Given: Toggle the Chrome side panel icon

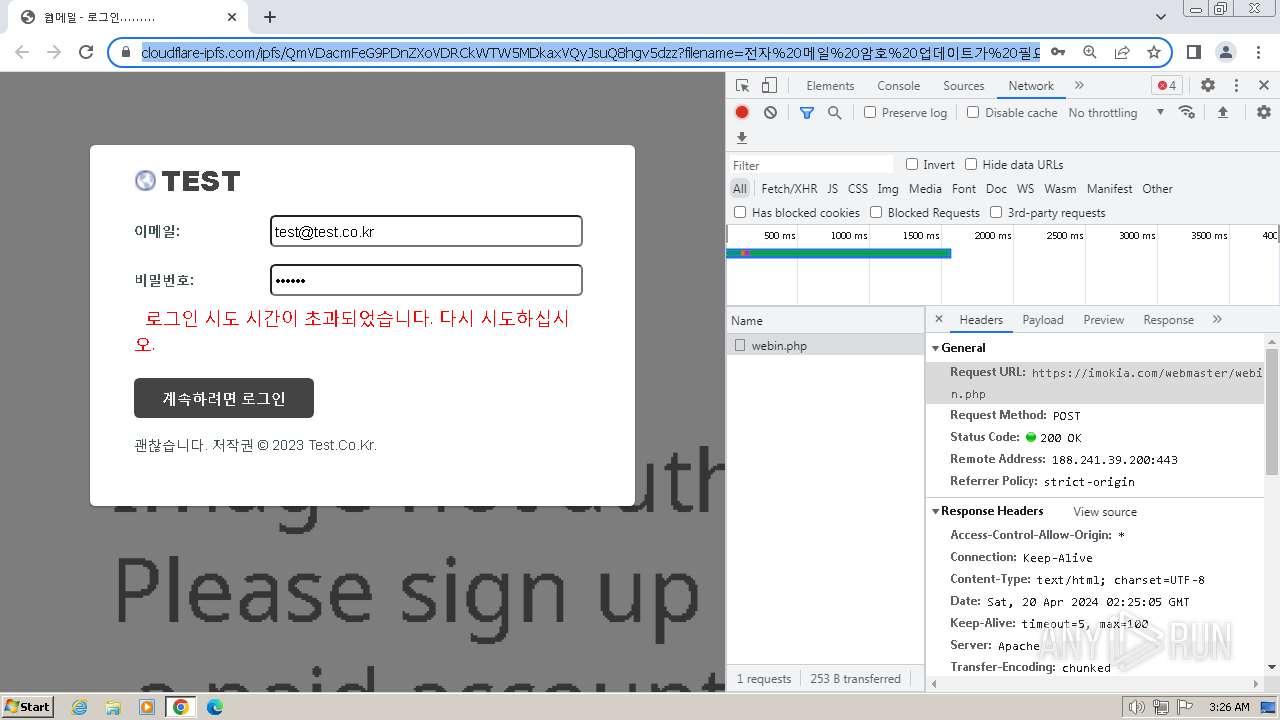Looking at the screenshot, I should point(1194,52).
